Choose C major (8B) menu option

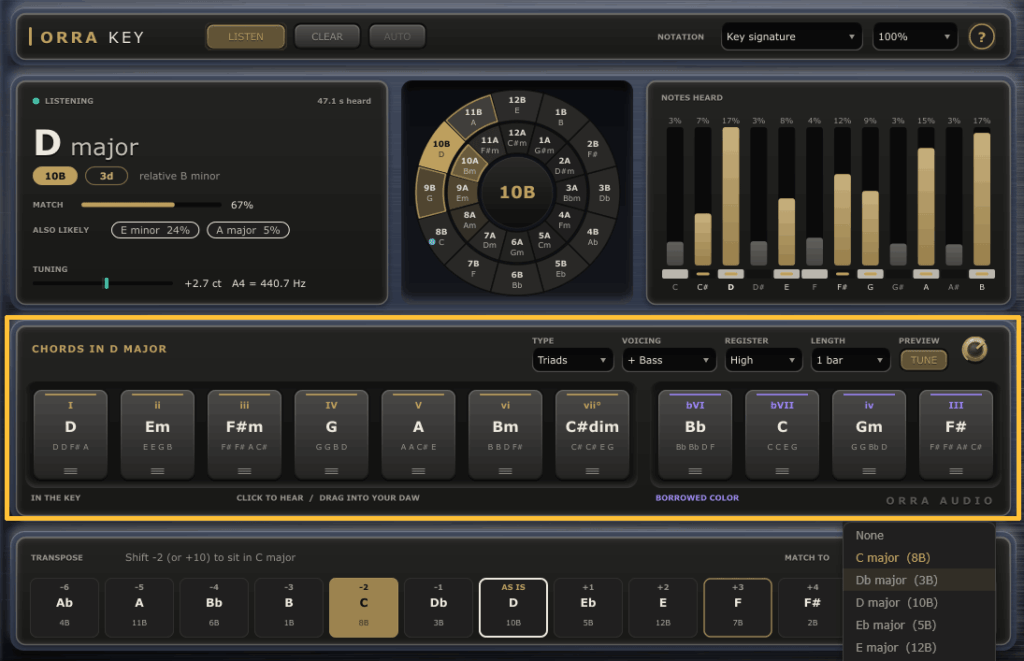[919, 558]
